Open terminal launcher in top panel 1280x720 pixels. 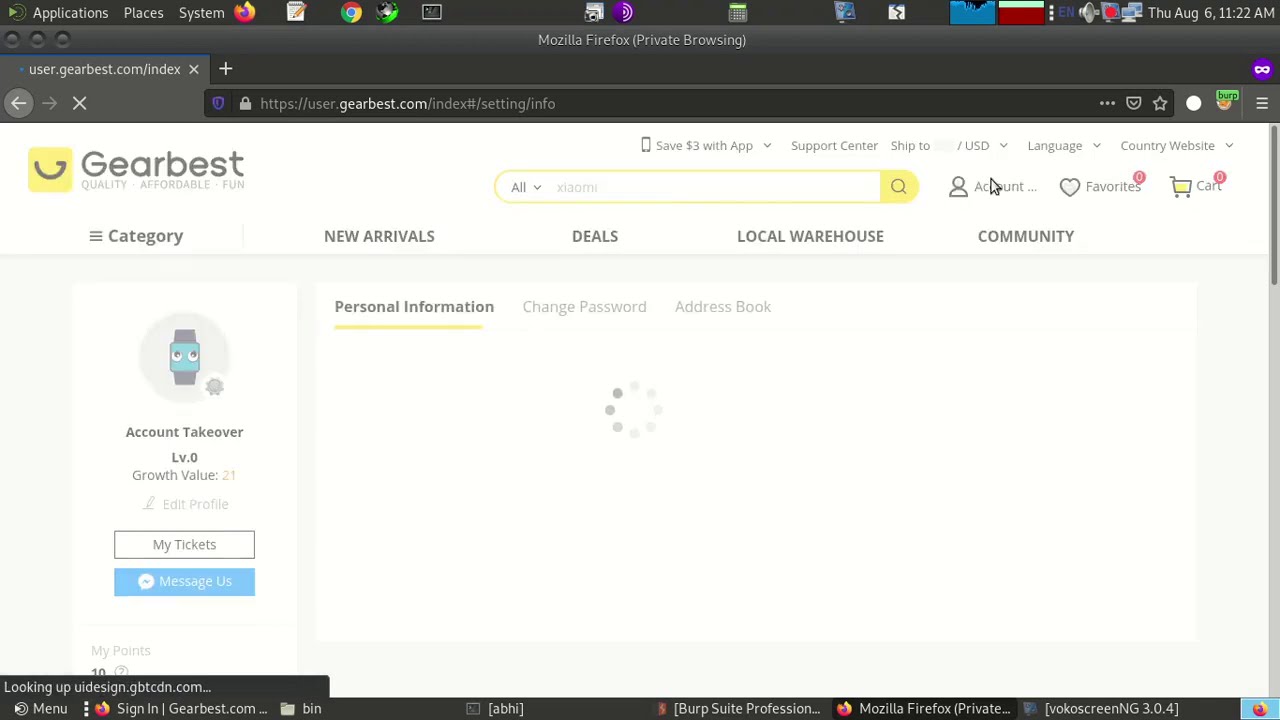(x=431, y=12)
